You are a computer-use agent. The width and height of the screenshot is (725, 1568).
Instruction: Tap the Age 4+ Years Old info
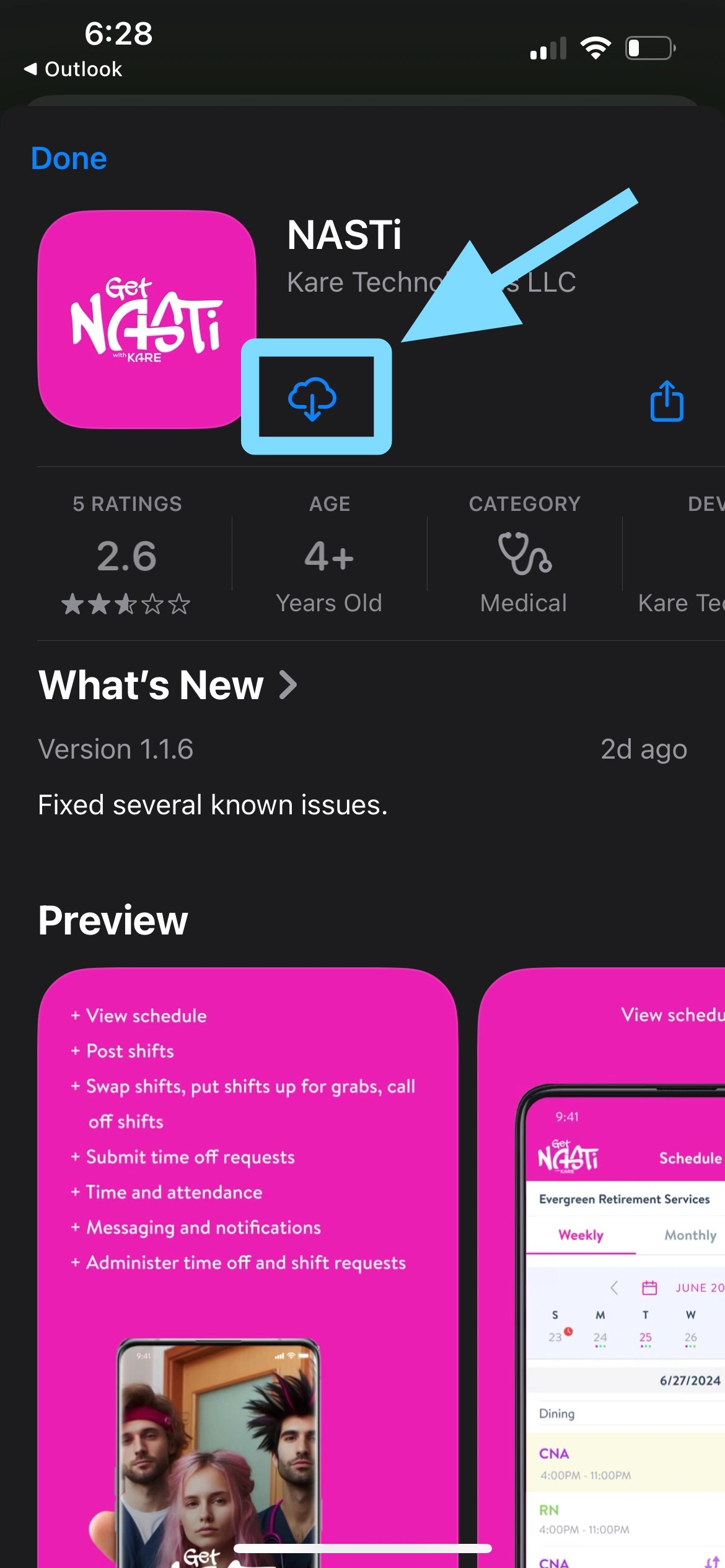coord(329,554)
